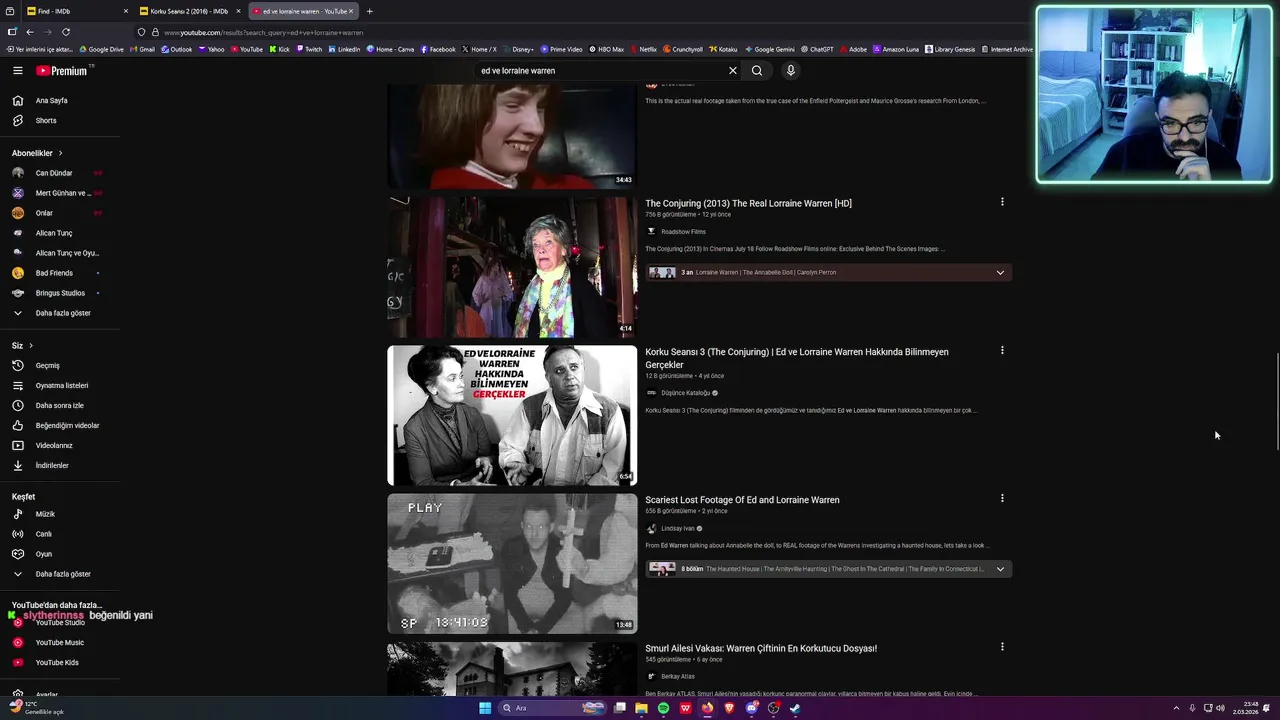The height and width of the screenshot is (720, 1280).
Task: Open Windows Start menu
Action: (485, 708)
